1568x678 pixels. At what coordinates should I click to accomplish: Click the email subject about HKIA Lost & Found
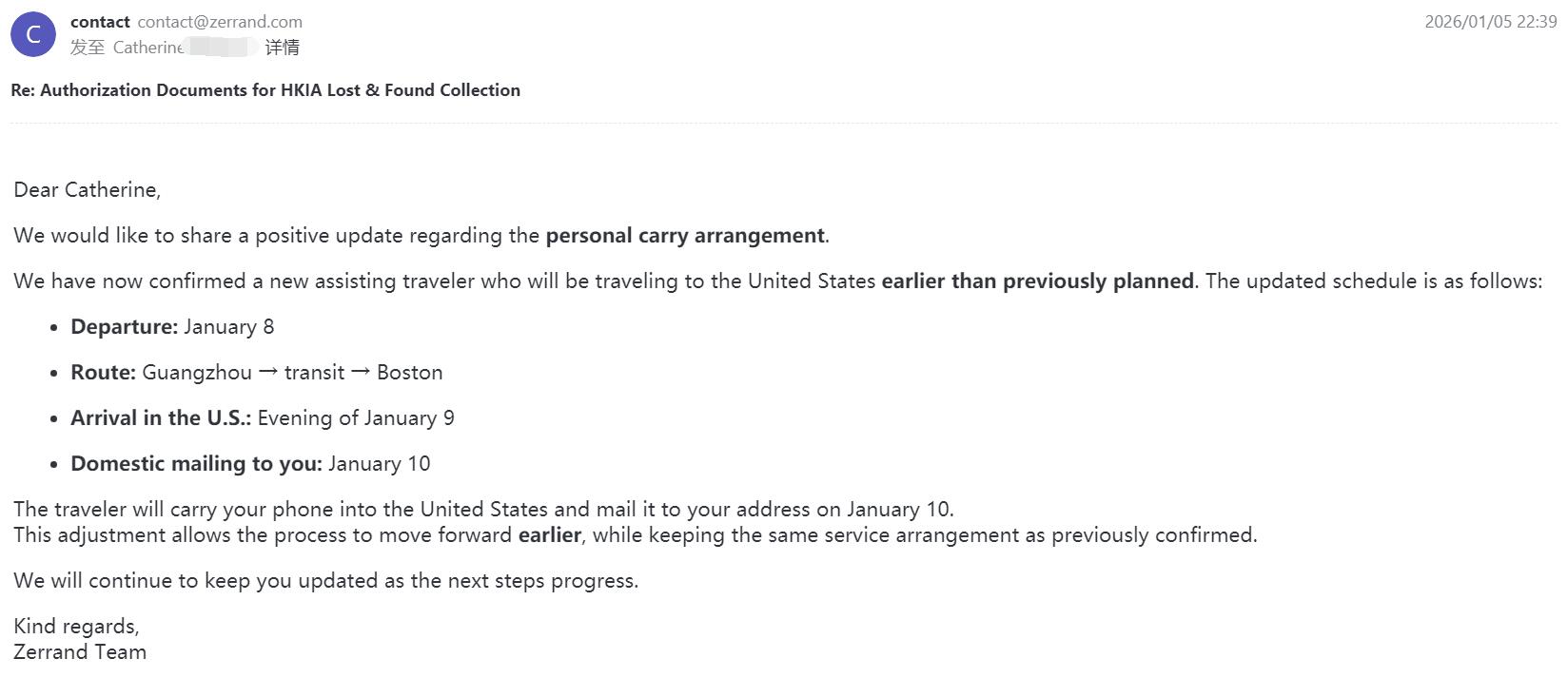pos(265,90)
